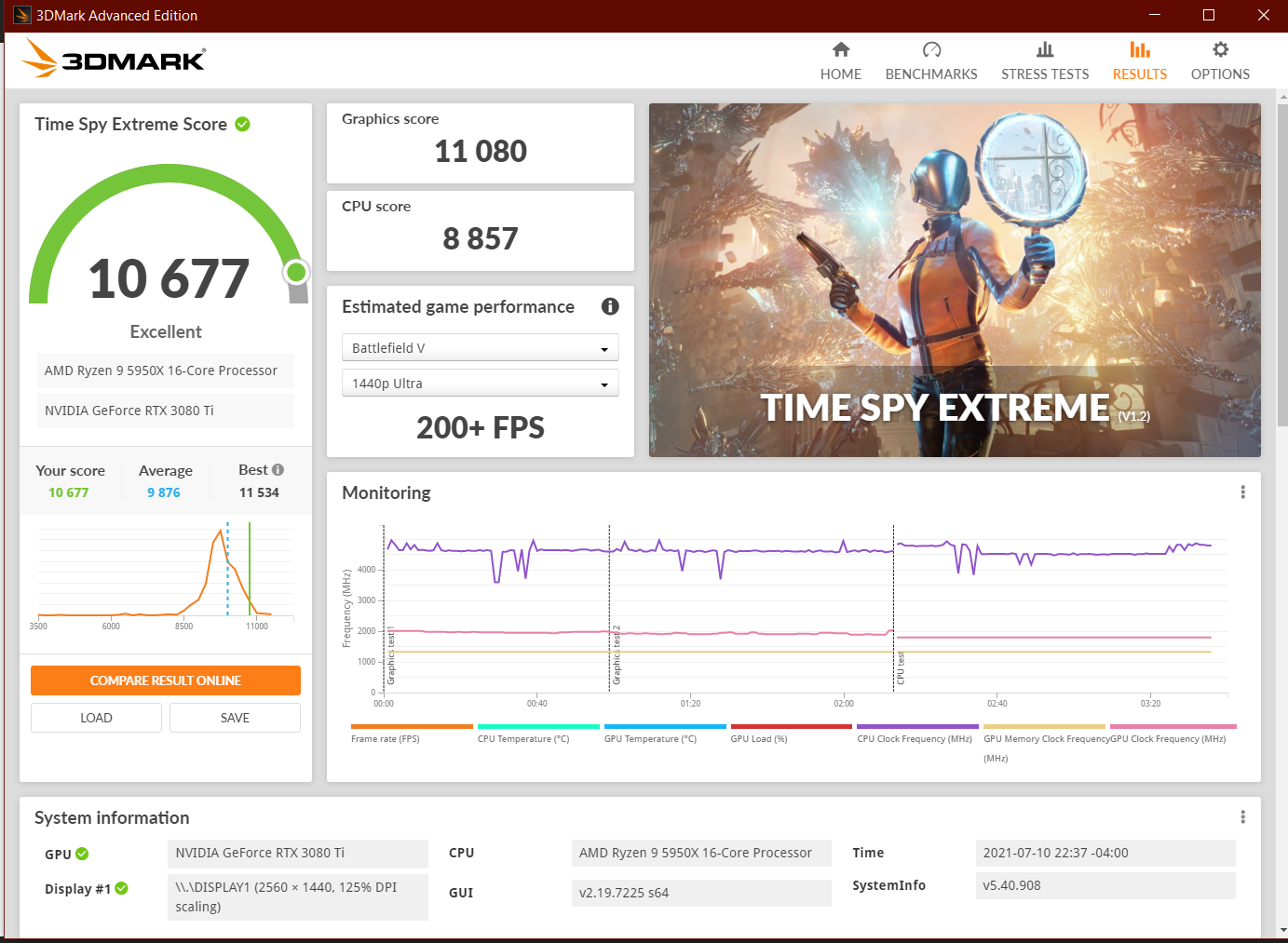Click the Best score value 11 534

(x=259, y=492)
